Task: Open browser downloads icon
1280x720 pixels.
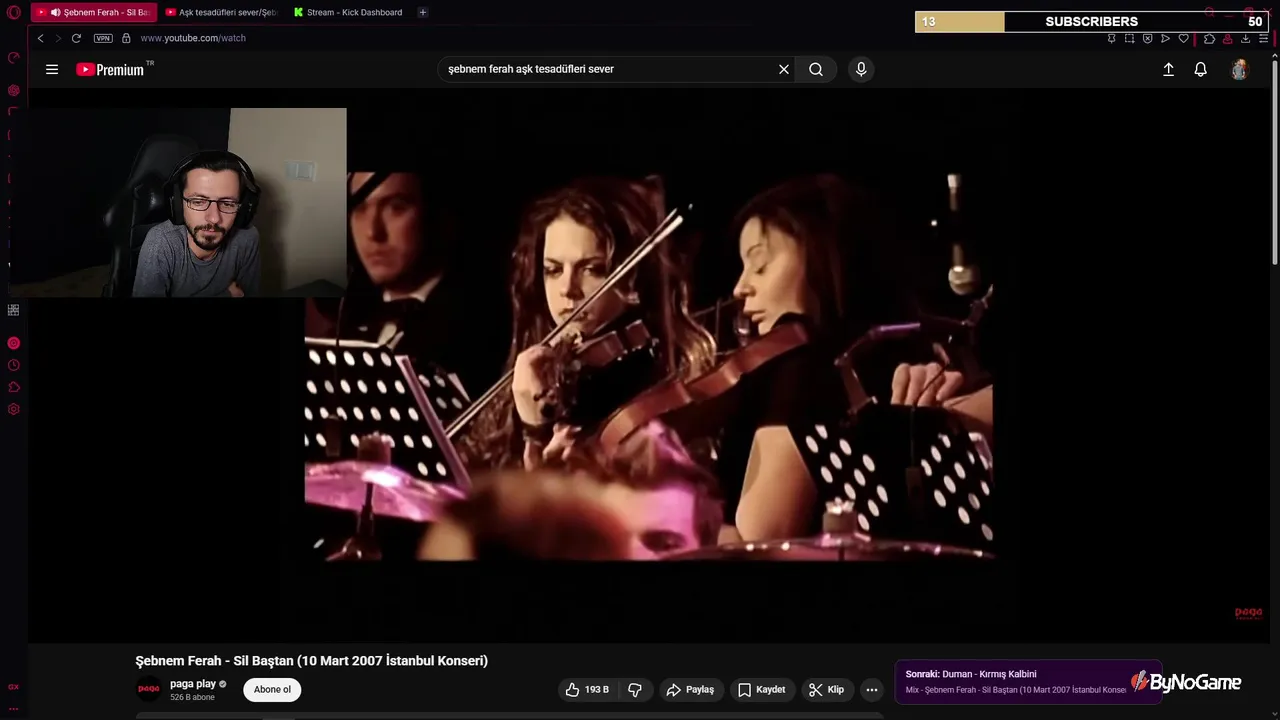Action: tap(1245, 38)
